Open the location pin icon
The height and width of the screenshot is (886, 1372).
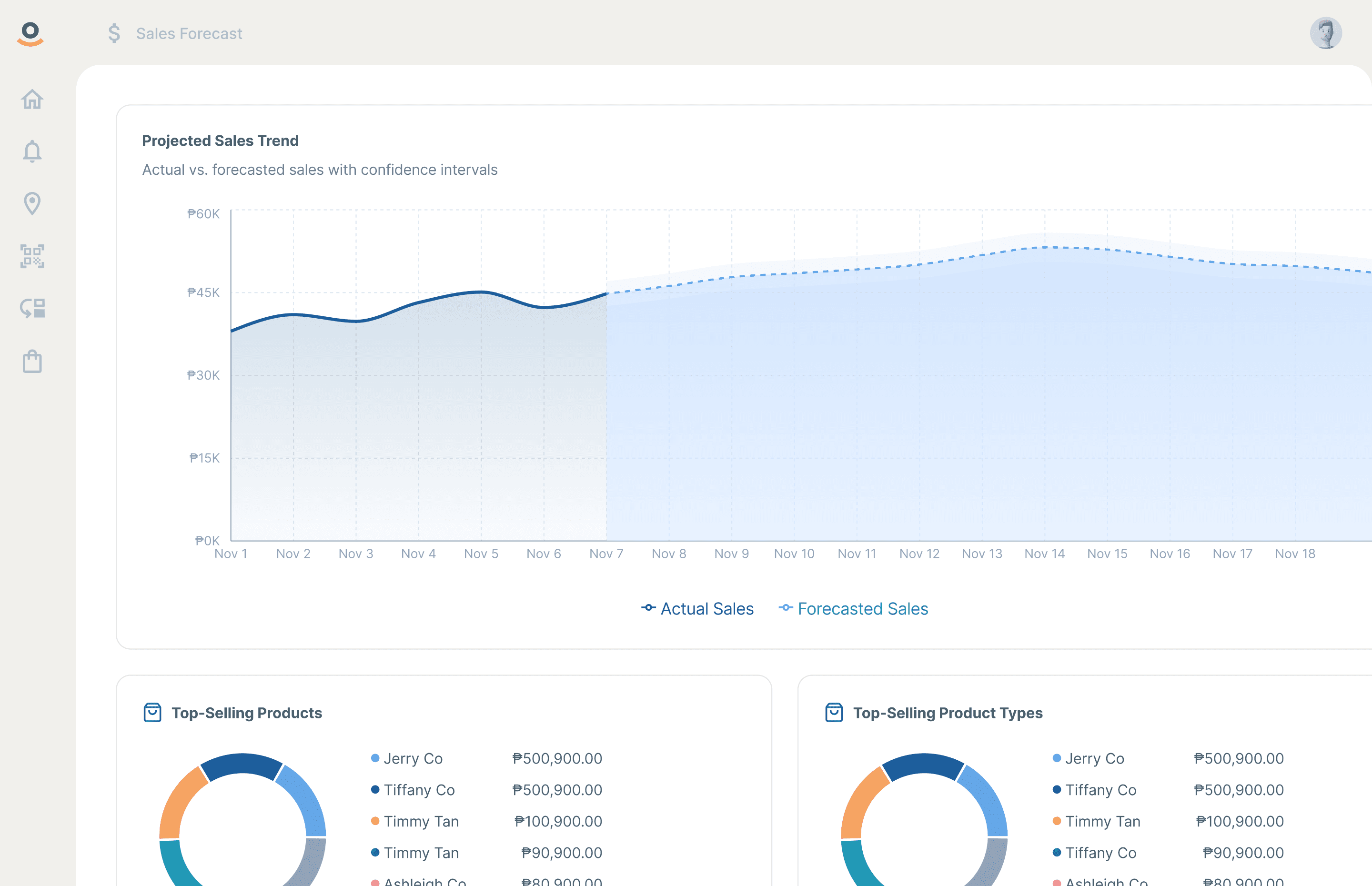click(x=32, y=203)
